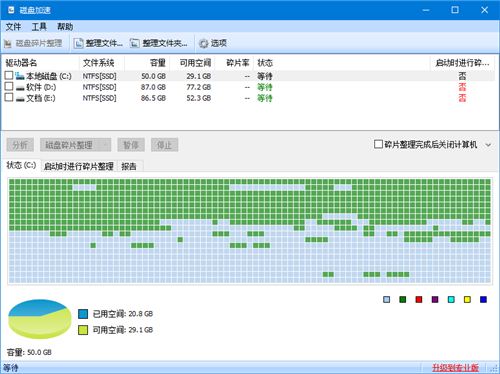Open the 工具 menu
Image resolution: width=500 pixels, height=374 pixels.
(39, 27)
